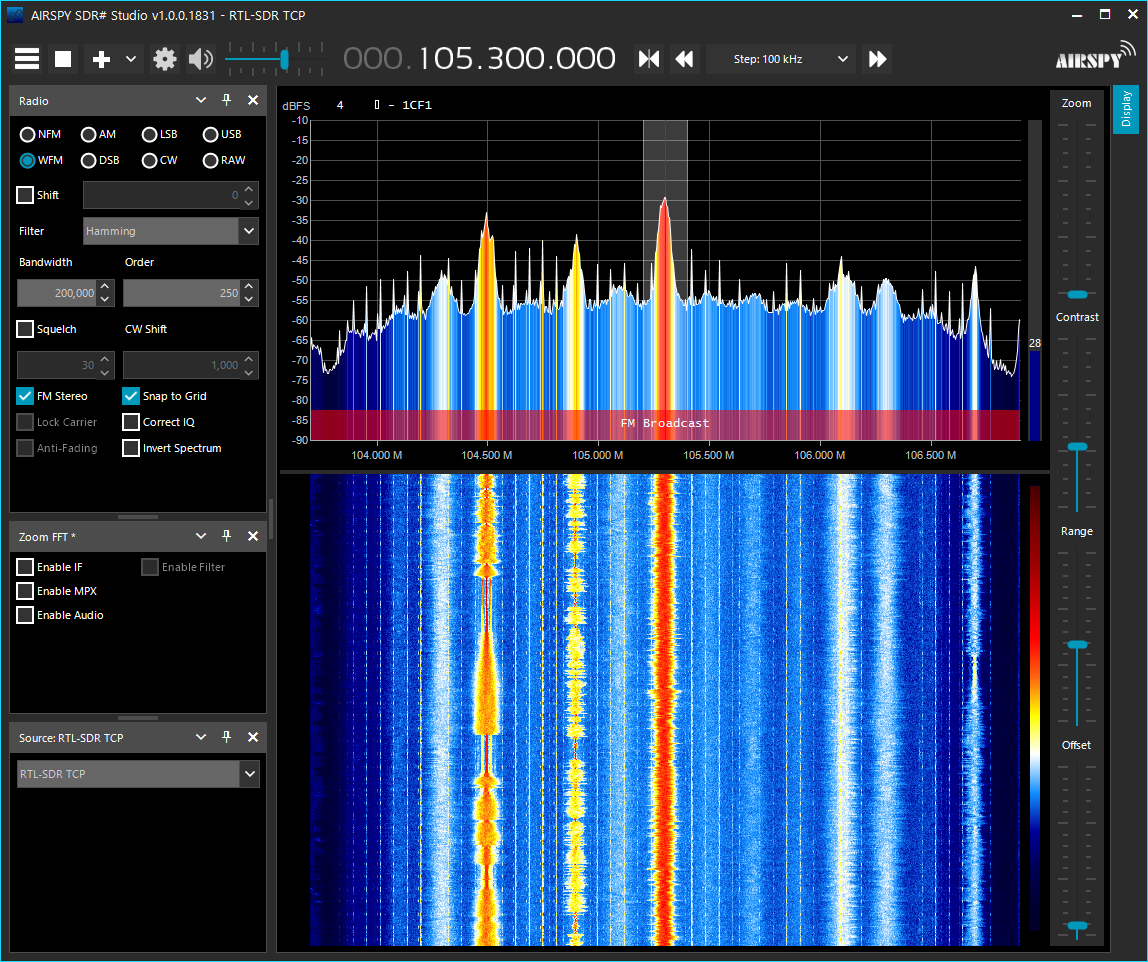The image size is (1148, 962).
Task: Click the Offset slider handle
Action: (1077, 926)
